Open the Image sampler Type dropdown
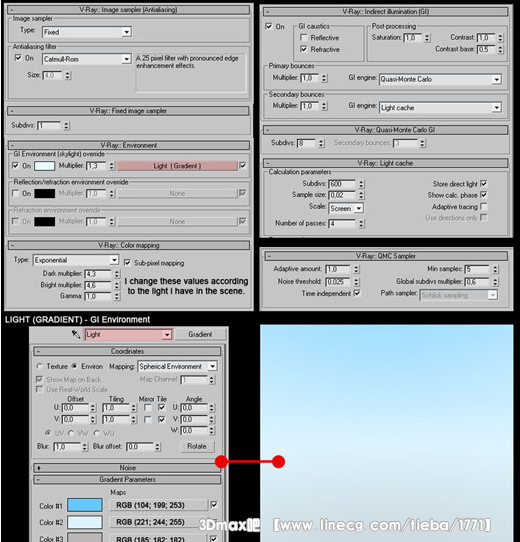520x542 pixels. tap(127, 32)
